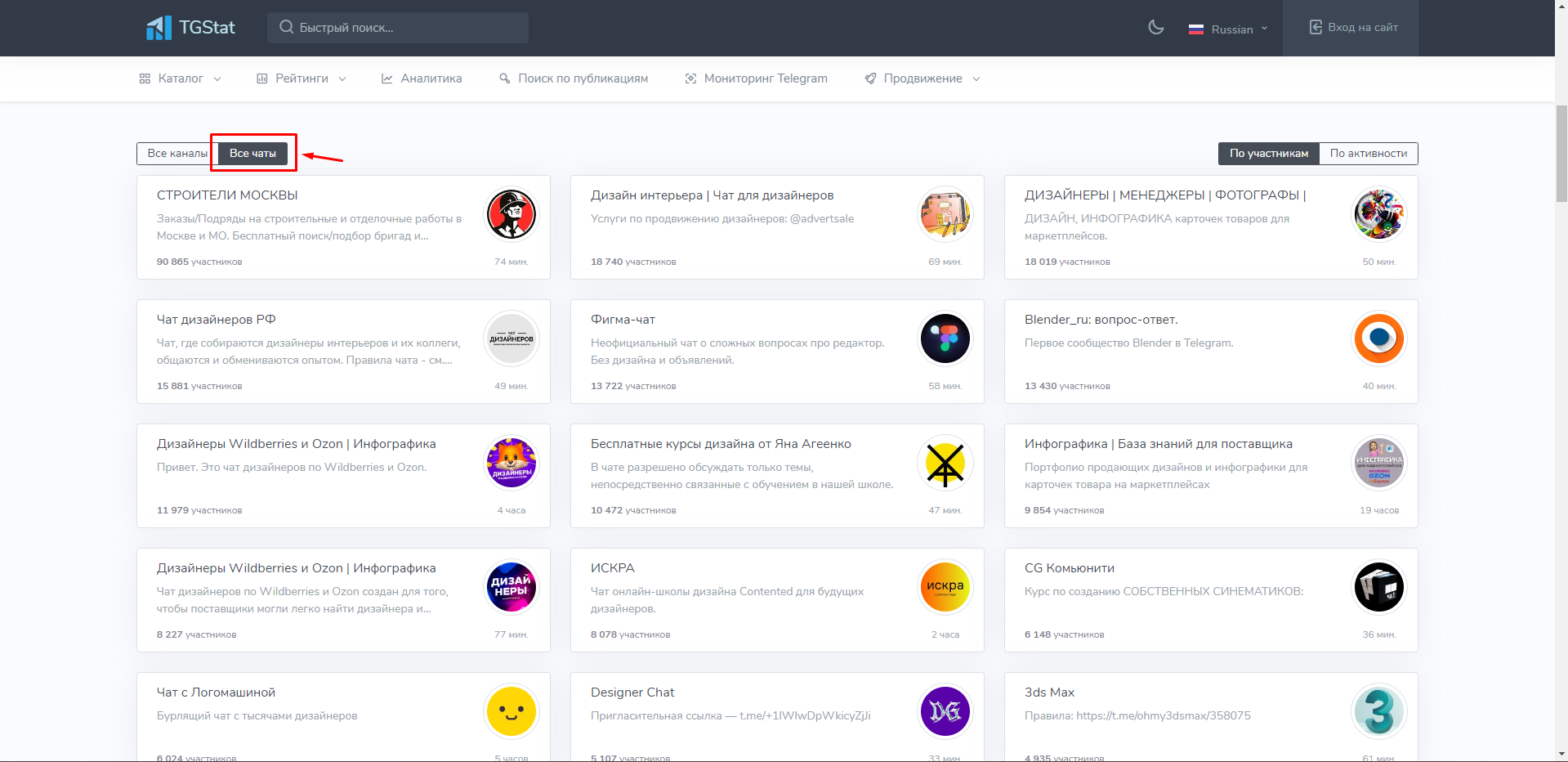Open the ДИЗАЙНЕРЫ purple avatar
The height and width of the screenshot is (762, 1568).
point(511,587)
